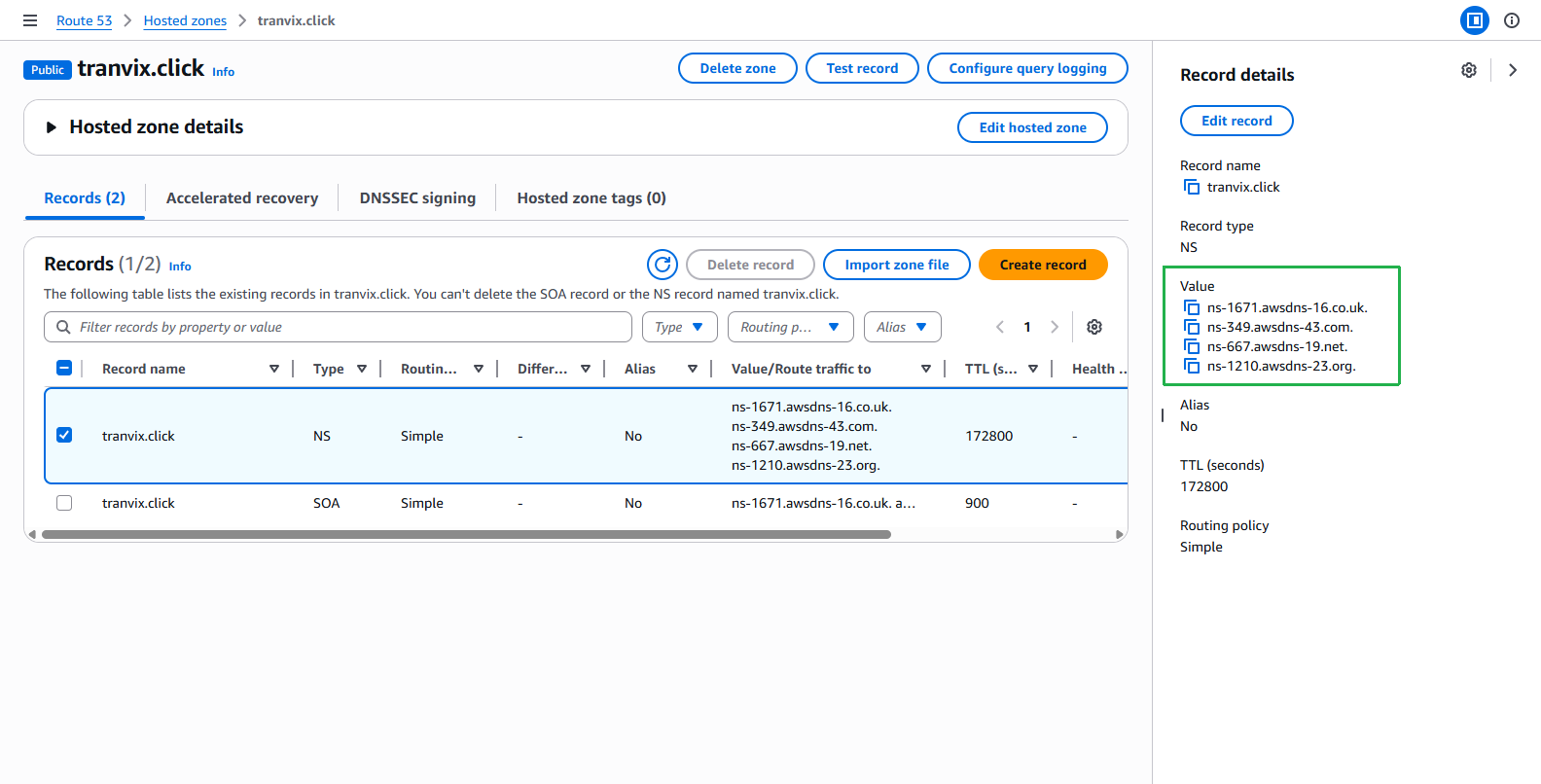Viewport: 1541px width, 784px height.
Task: Toggle the split panel view icon
Action: [x=1475, y=20]
